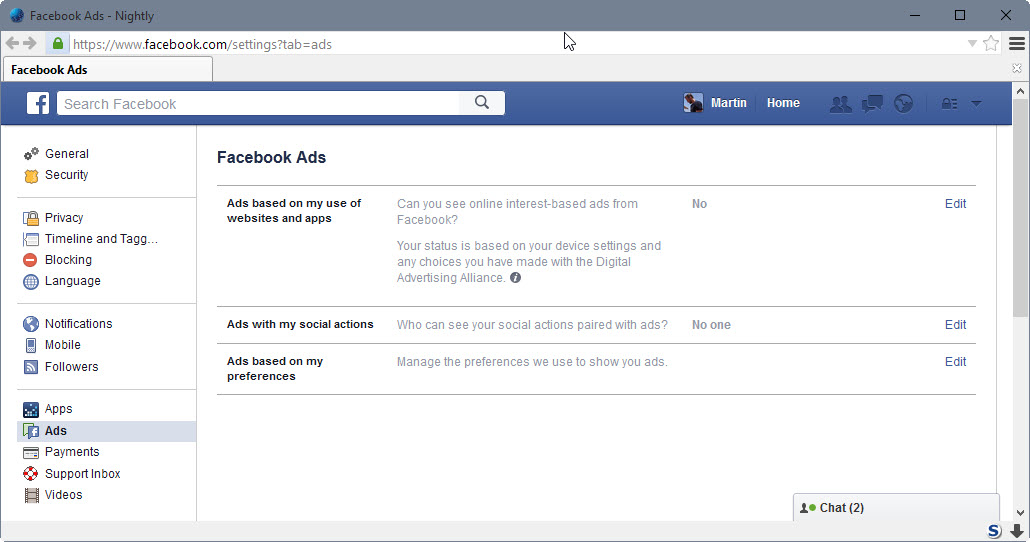This screenshot has width=1030, height=542.
Task: Edit Ads based on websites and apps
Action: tap(955, 204)
